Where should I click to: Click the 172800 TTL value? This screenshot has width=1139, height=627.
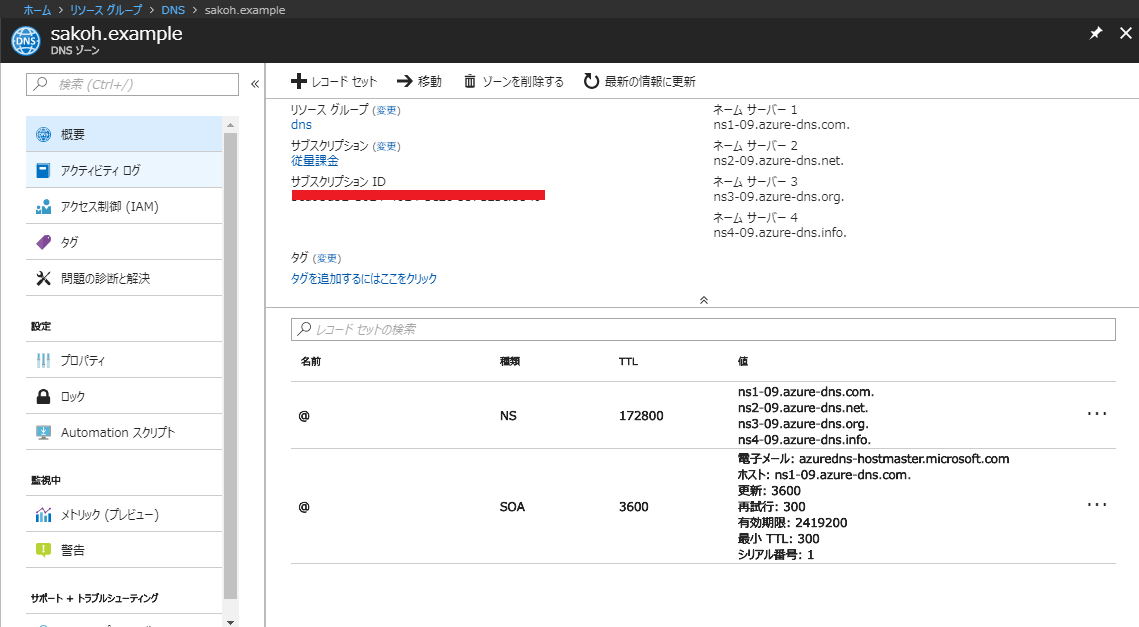641,416
